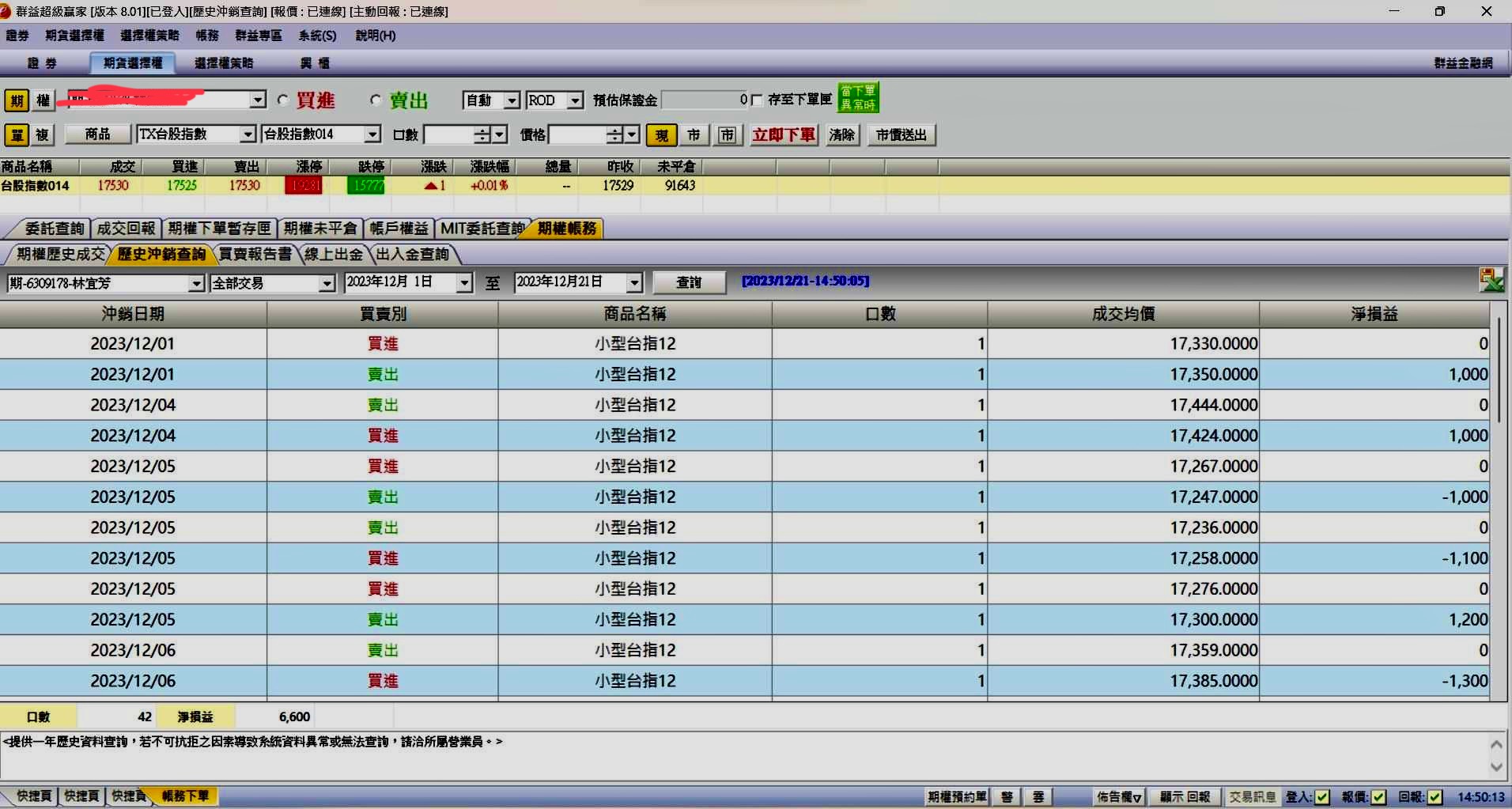Click the boxed 市 market icon
The width and height of the screenshot is (1512, 809).
[727, 135]
